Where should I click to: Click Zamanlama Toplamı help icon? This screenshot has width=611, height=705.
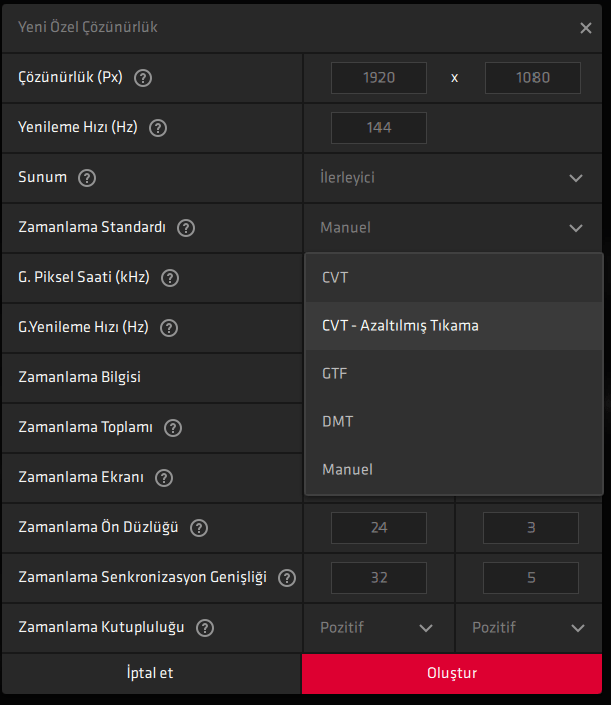[x=173, y=428]
